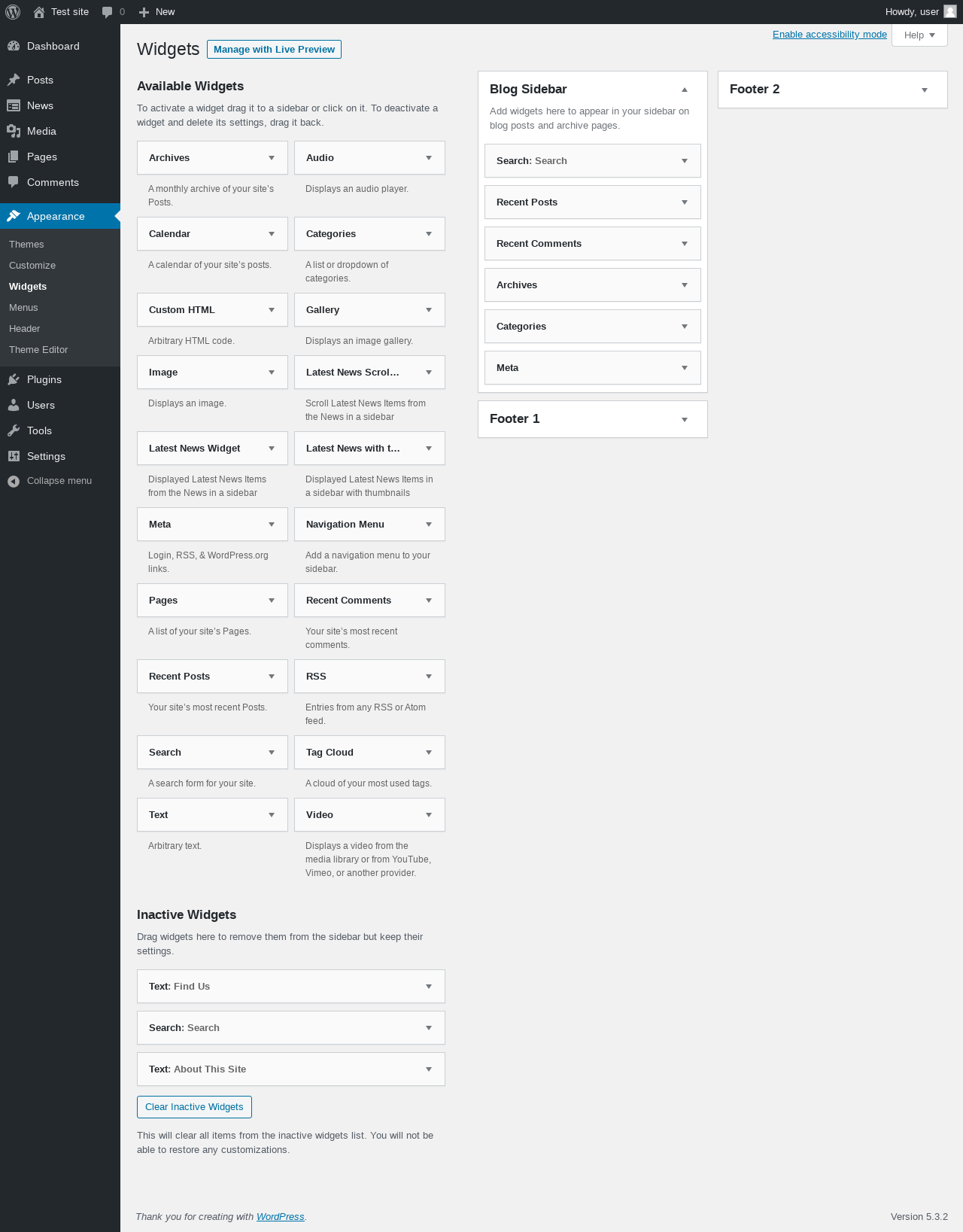Expand the Navigation Menu widget
This screenshot has height=1232, width=963.
pos(429,525)
